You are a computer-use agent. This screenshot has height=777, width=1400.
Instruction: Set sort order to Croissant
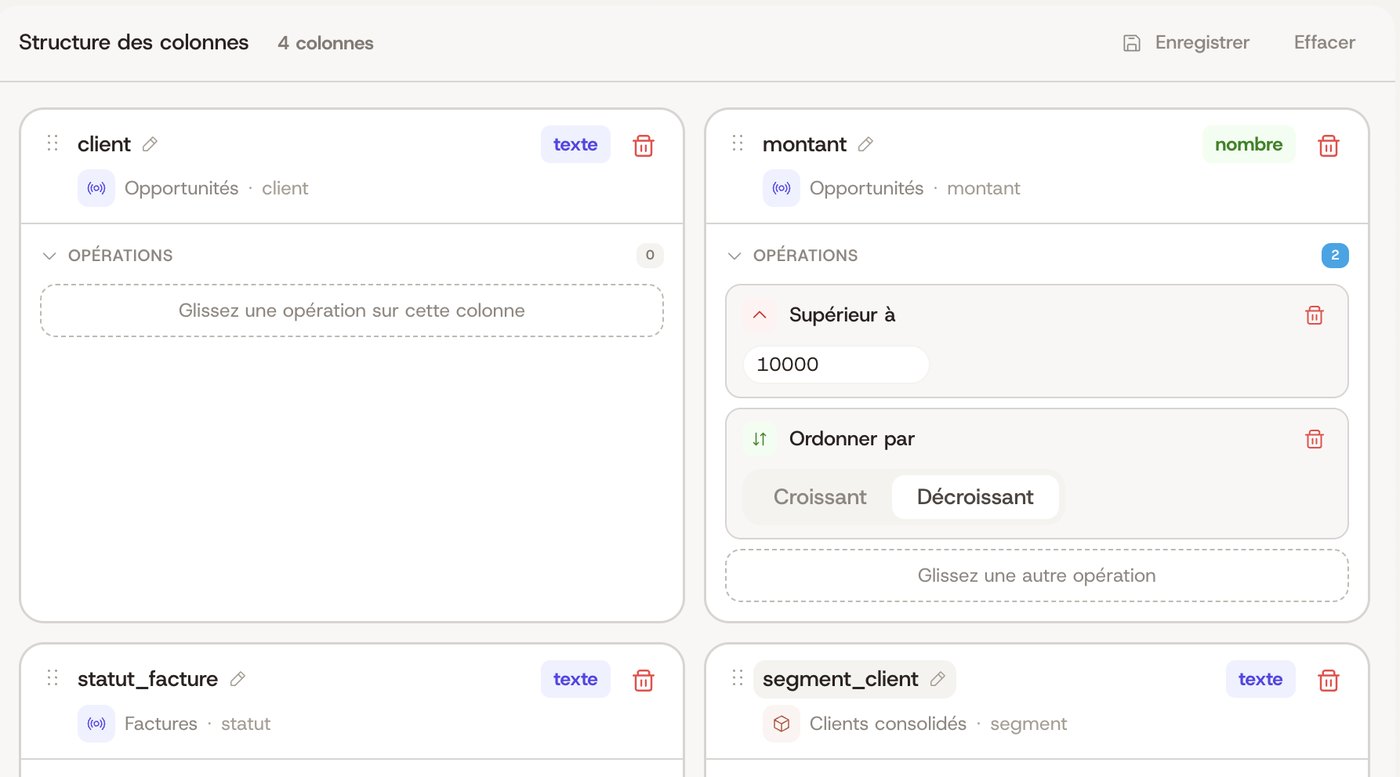[x=820, y=497]
